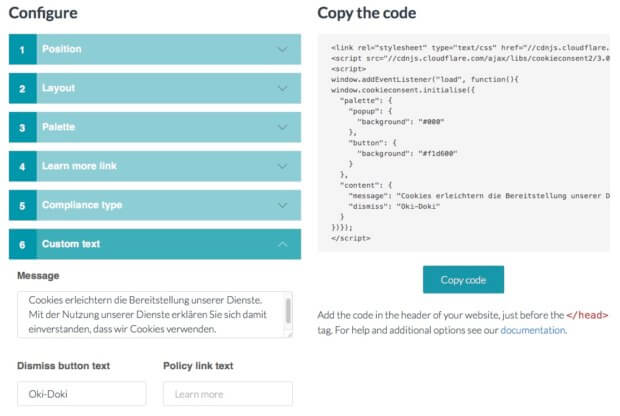Screen dimensions: 620x416
Task: Click the "content": { code line
Action: pos(366,185)
